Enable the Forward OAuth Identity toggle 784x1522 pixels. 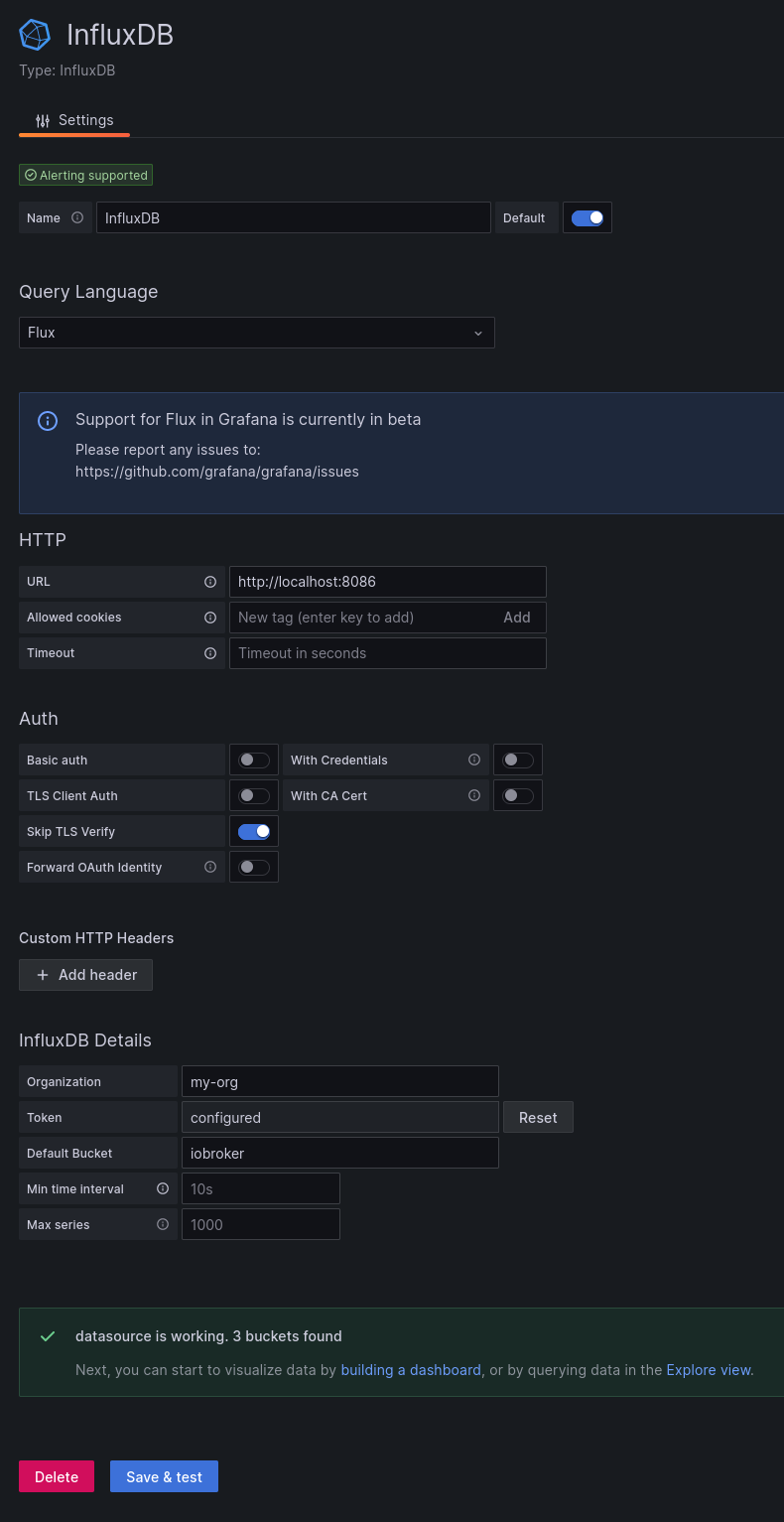[254, 867]
